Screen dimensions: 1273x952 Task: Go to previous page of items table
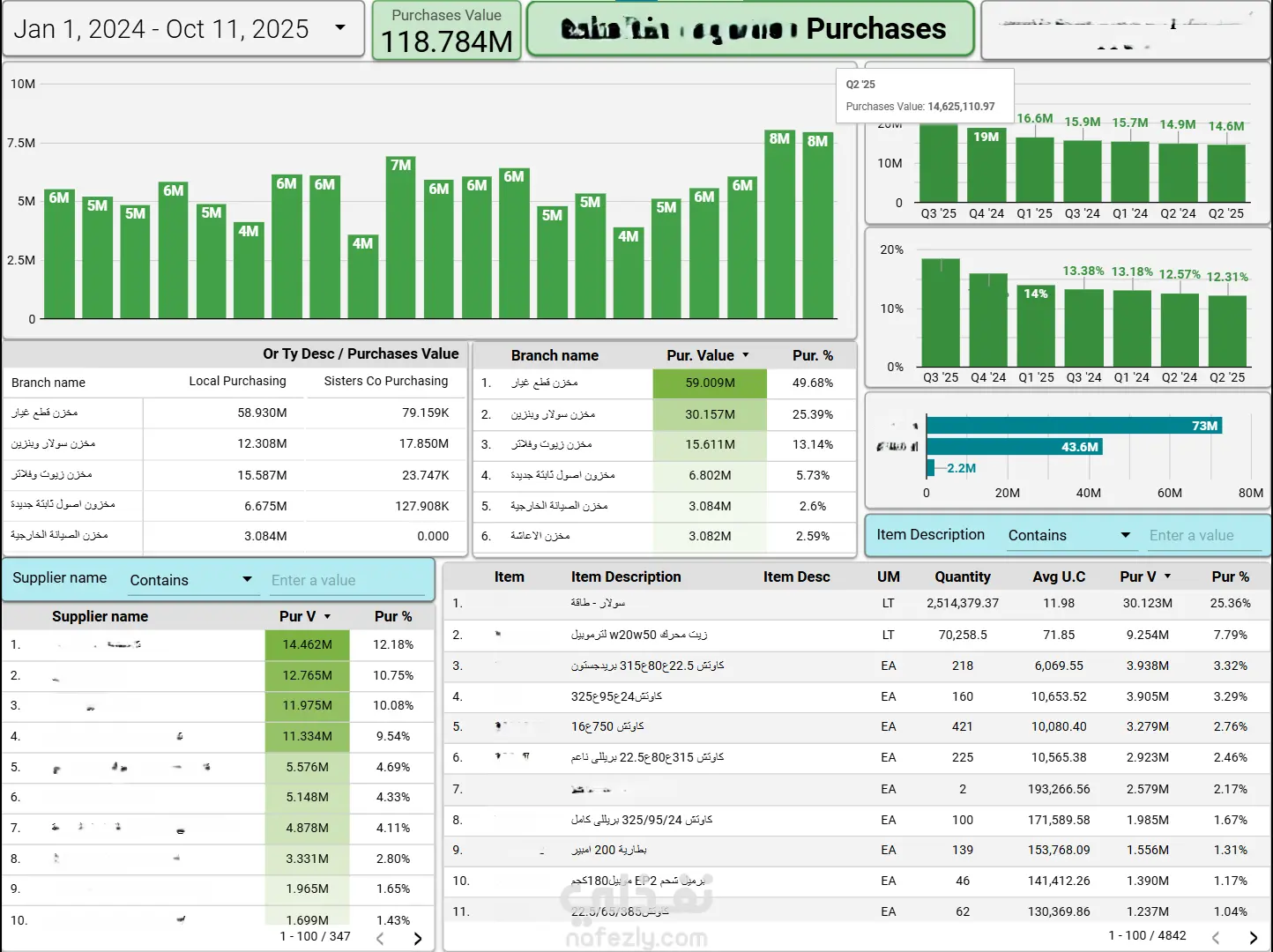pos(1216,938)
